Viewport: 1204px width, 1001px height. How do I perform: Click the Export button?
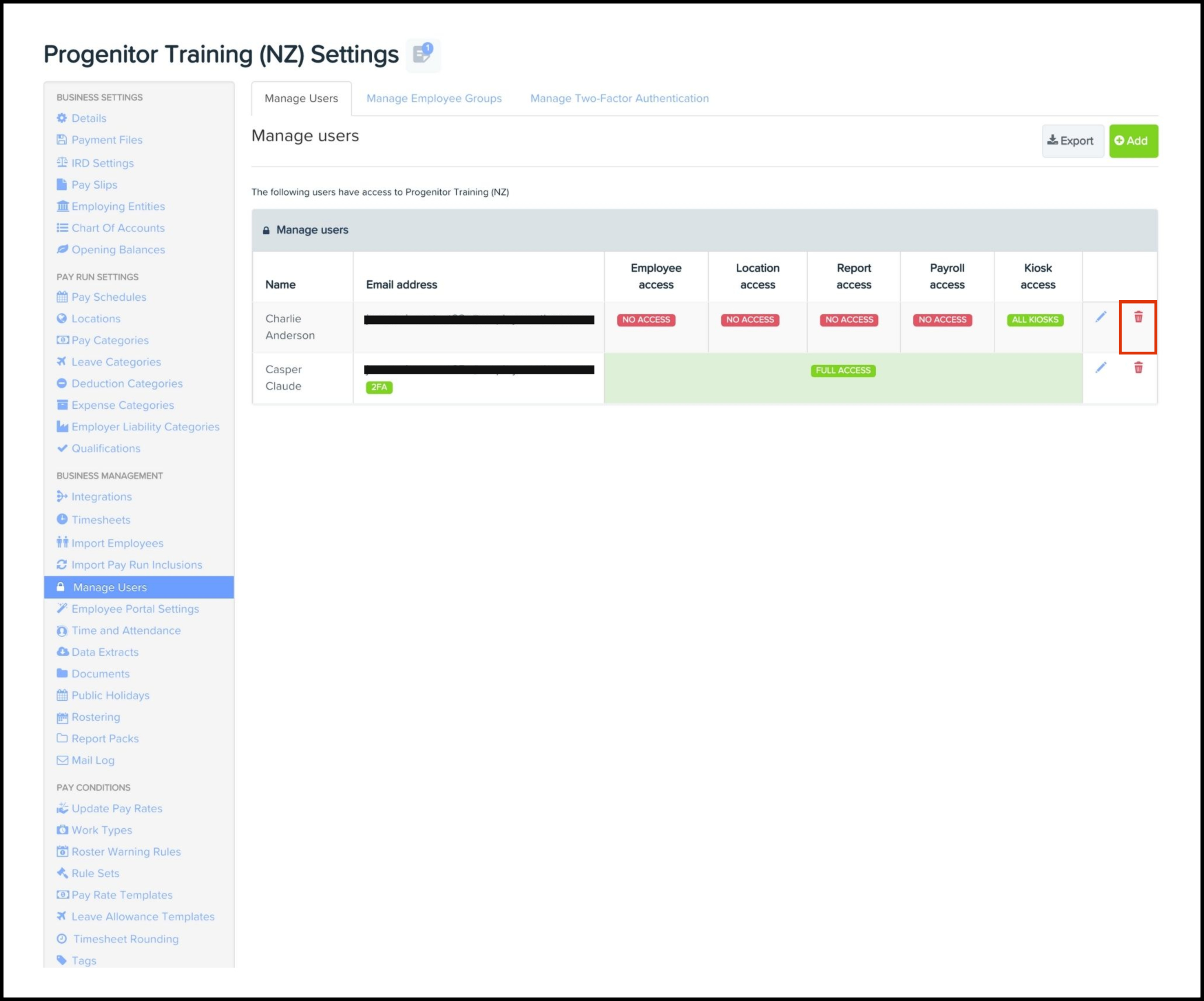point(1071,141)
